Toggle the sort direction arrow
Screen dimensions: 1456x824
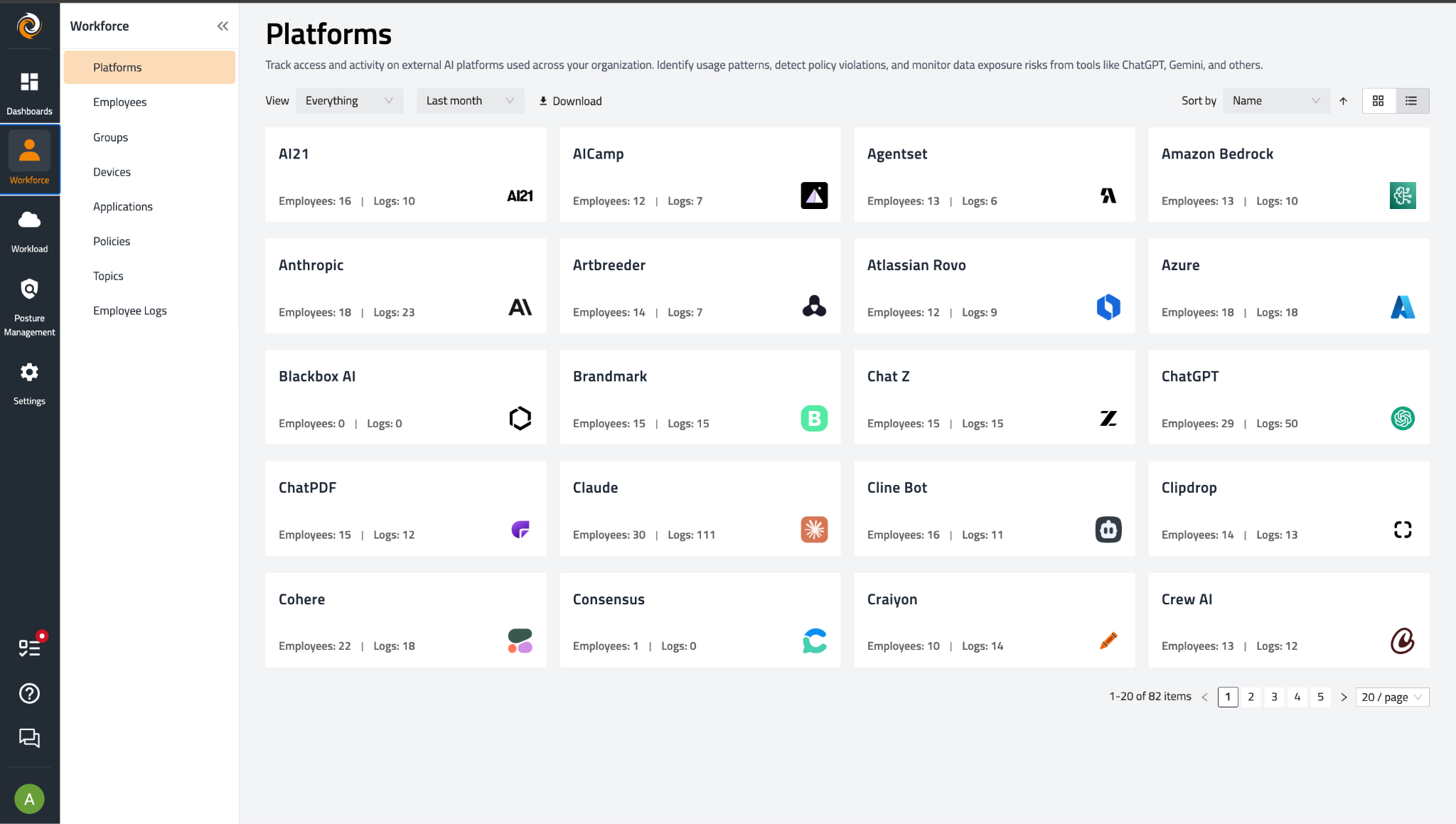1343,101
